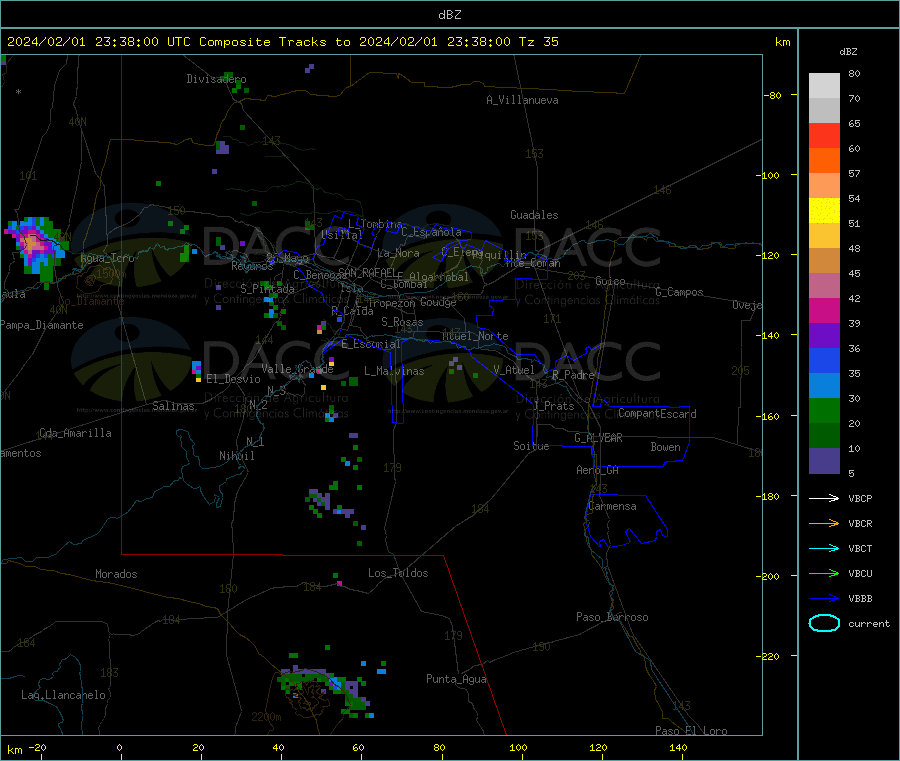Click the white VBCP arrow in legend
Screen dimensions: 900x761
pyautogui.click(x=824, y=498)
